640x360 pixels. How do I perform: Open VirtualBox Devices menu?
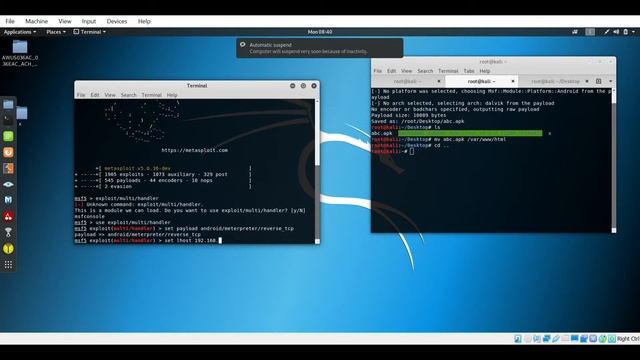pos(117,21)
